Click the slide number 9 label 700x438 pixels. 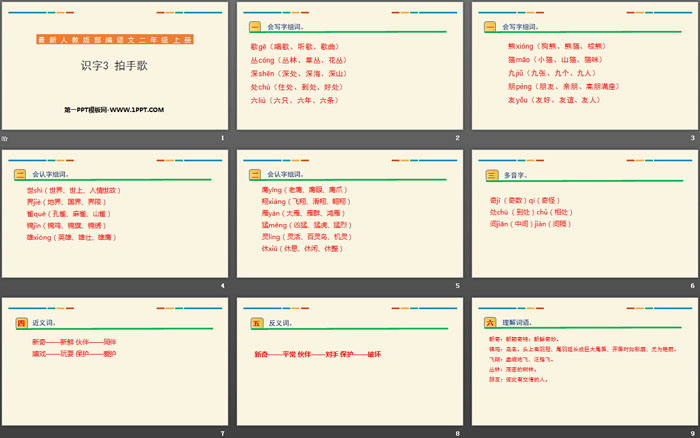click(692, 433)
